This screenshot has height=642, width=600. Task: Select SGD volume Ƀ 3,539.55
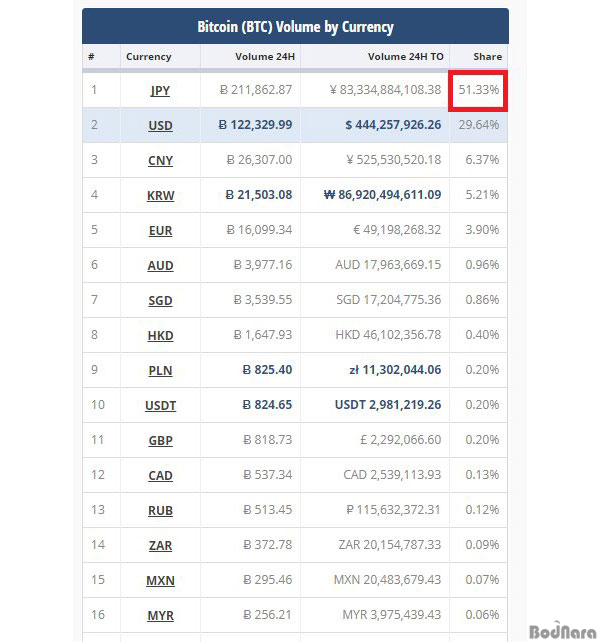click(x=263, y=300)
